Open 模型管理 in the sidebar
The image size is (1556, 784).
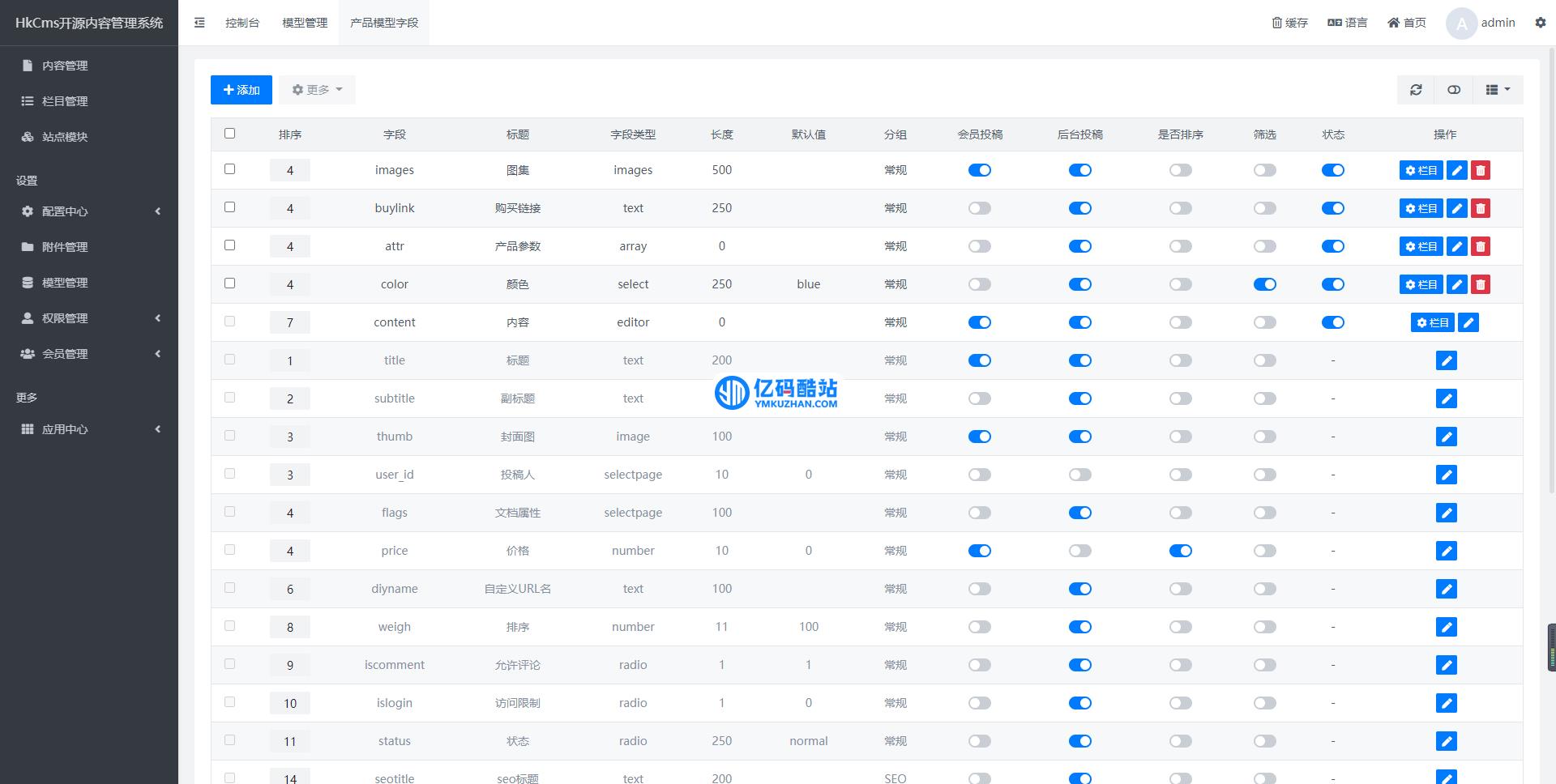pyautogui.click(x=89, y=283)
